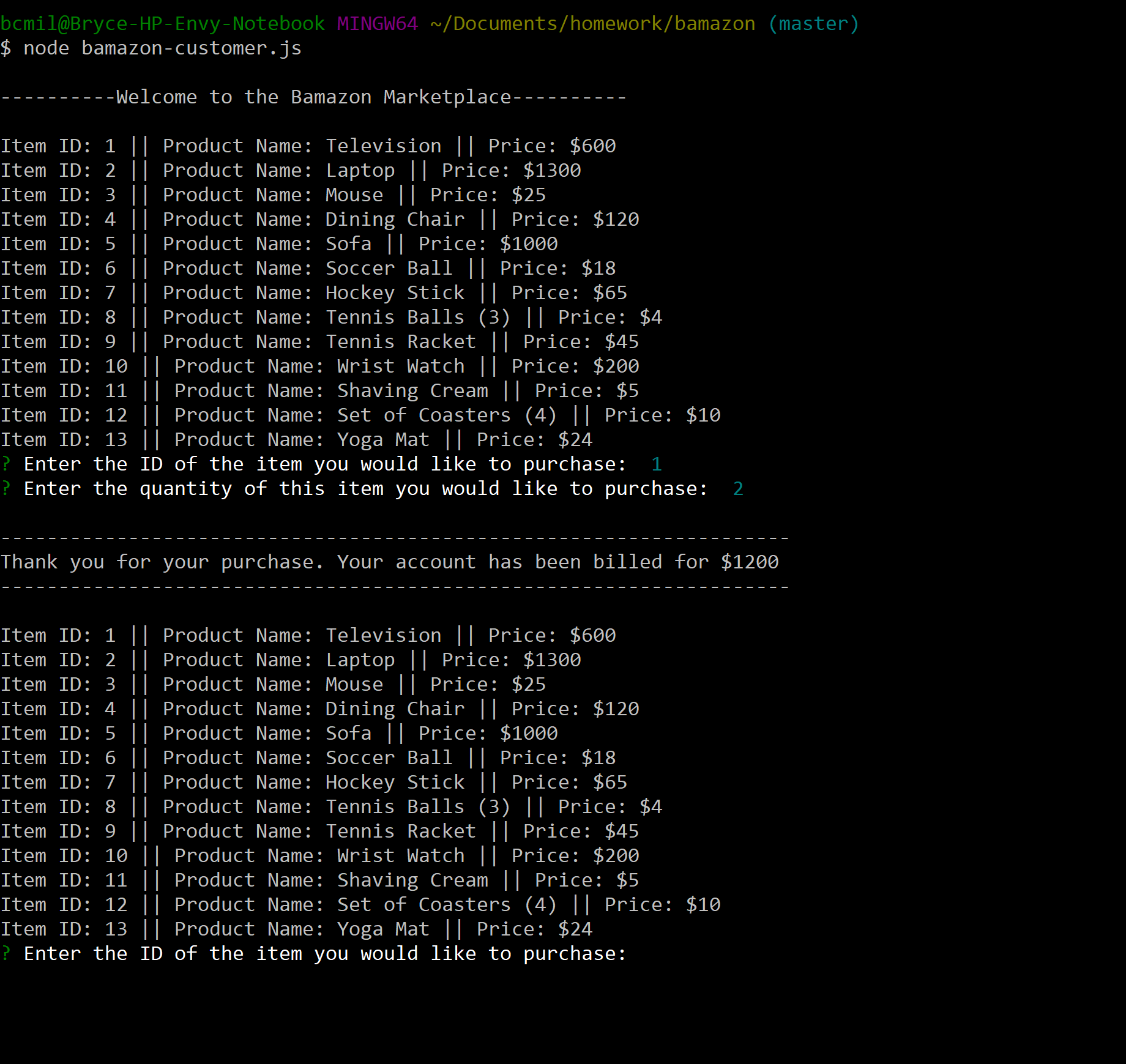Click the first Shaving Cream $5 row
Viewport: 1126px width, 1064px height.
[x=319, y=391]
